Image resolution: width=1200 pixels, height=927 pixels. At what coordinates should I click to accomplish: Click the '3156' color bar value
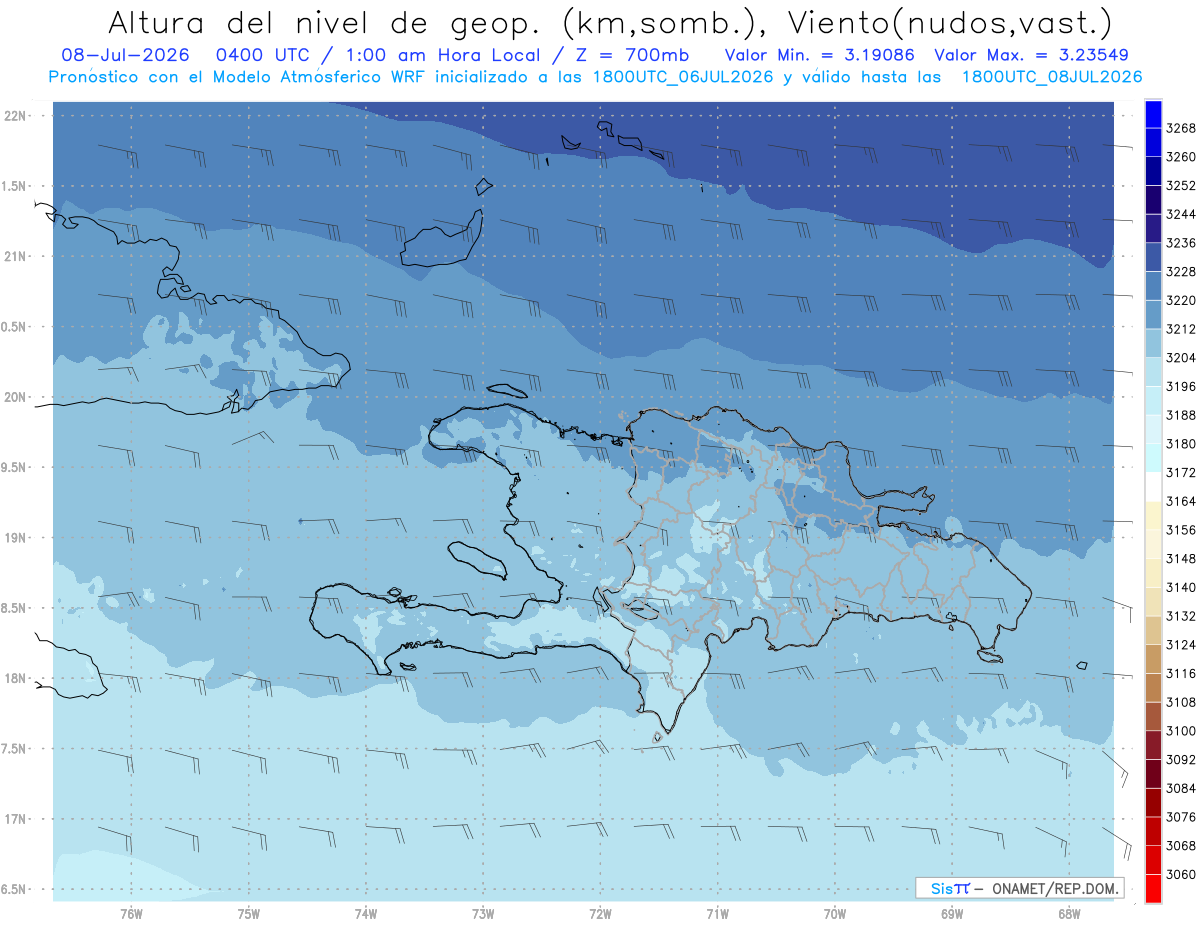[x=1181, y=530]
